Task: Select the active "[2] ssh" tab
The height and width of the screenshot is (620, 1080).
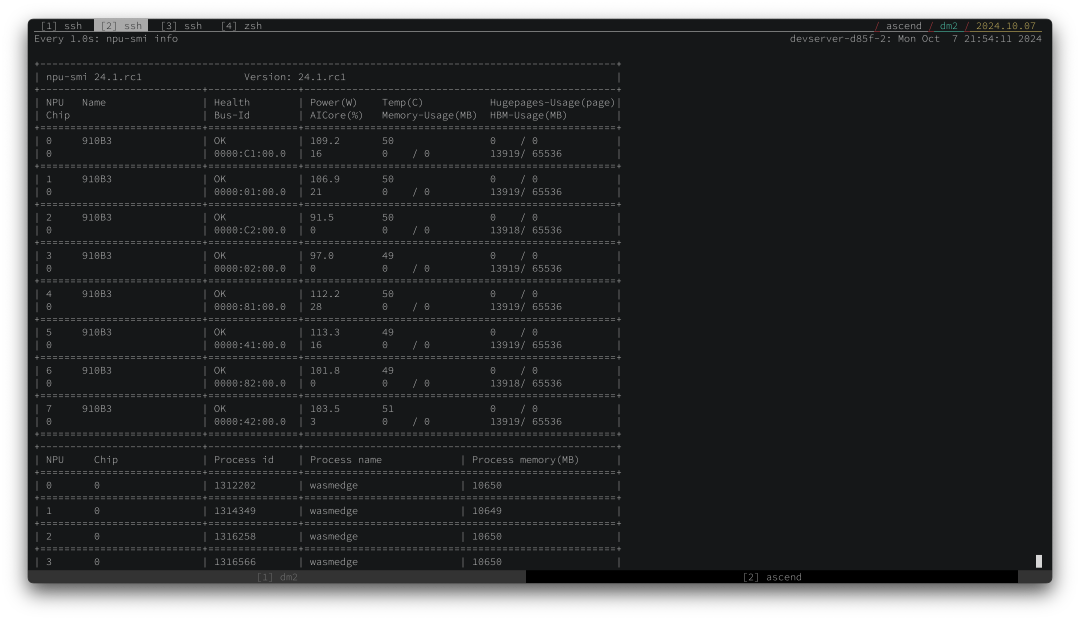Action: click(x=121, y=26)
